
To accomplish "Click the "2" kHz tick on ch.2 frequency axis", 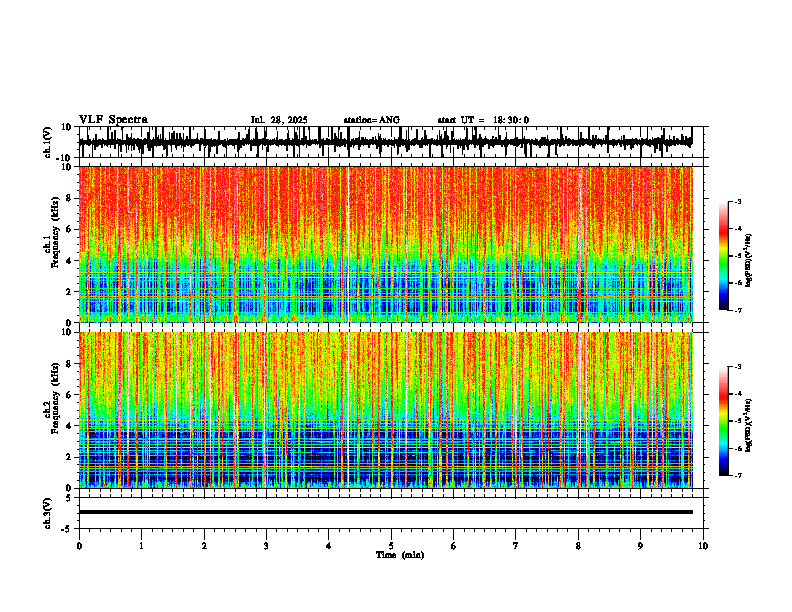I will [x=69, y=457].
